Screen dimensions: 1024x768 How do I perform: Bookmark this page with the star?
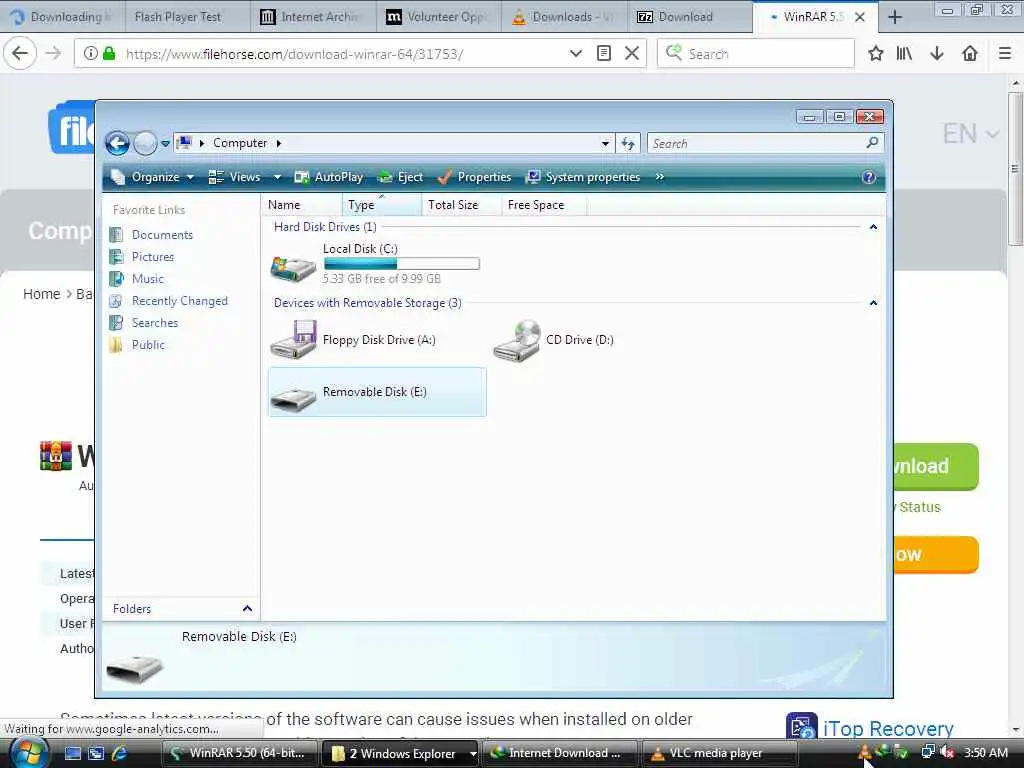point(876,54)
